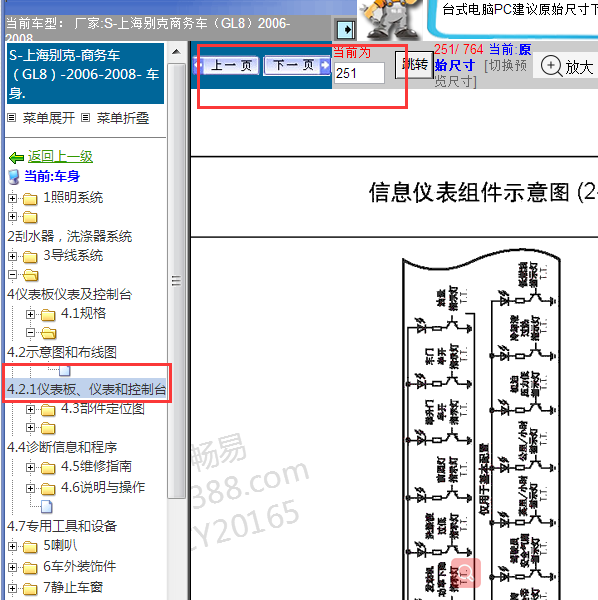Viewport: 598px width, 600px height.
Task: Click the 4.4诊断信息和程序 folder icon
Action: click(48, 428)
